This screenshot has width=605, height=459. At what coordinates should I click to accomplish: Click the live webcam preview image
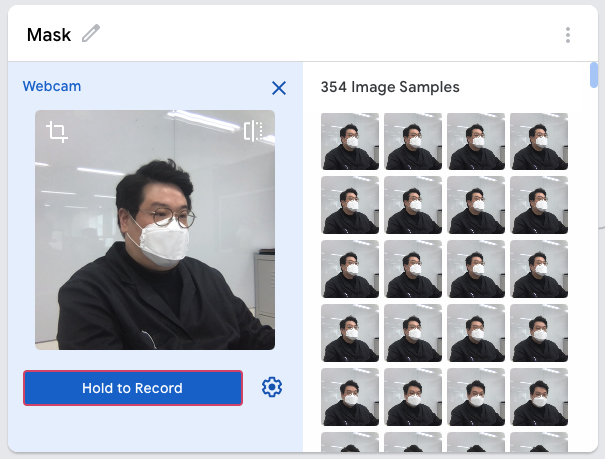[x=155, y=230]
